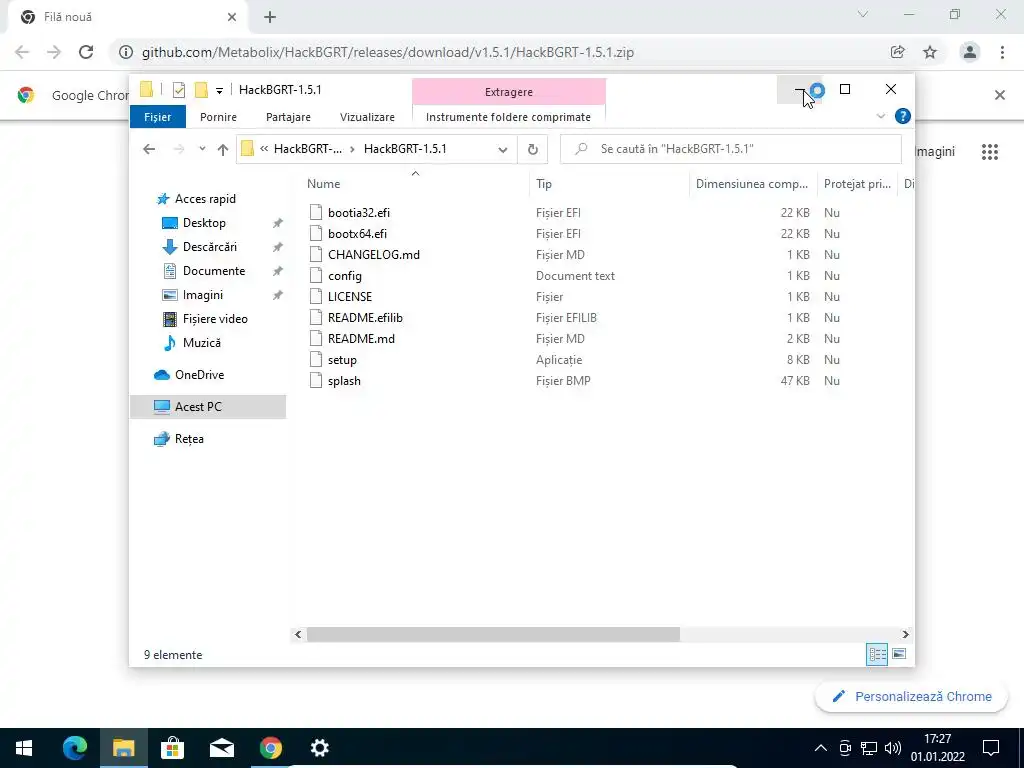Open Customize Quick Access Toolbar dropdown

pyautogui.click(x=219, y=90)
